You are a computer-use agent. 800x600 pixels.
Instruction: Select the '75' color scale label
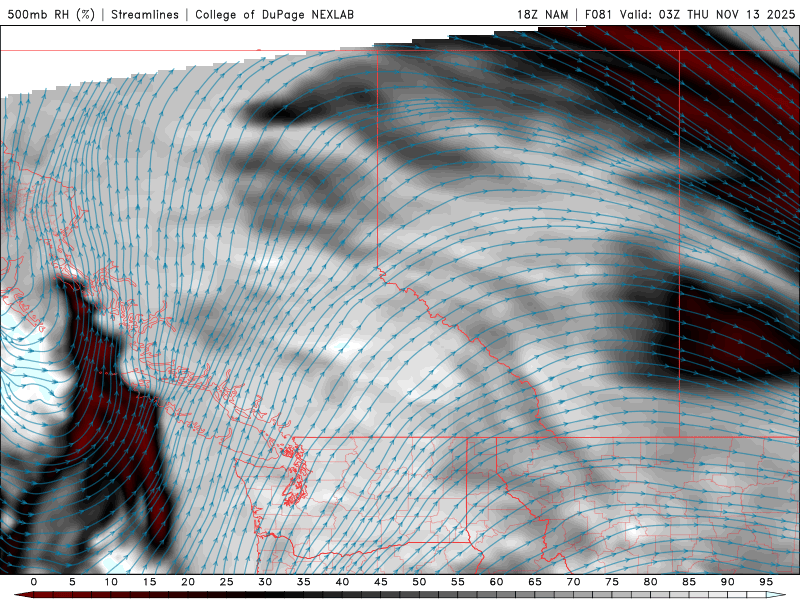(612, 582)
